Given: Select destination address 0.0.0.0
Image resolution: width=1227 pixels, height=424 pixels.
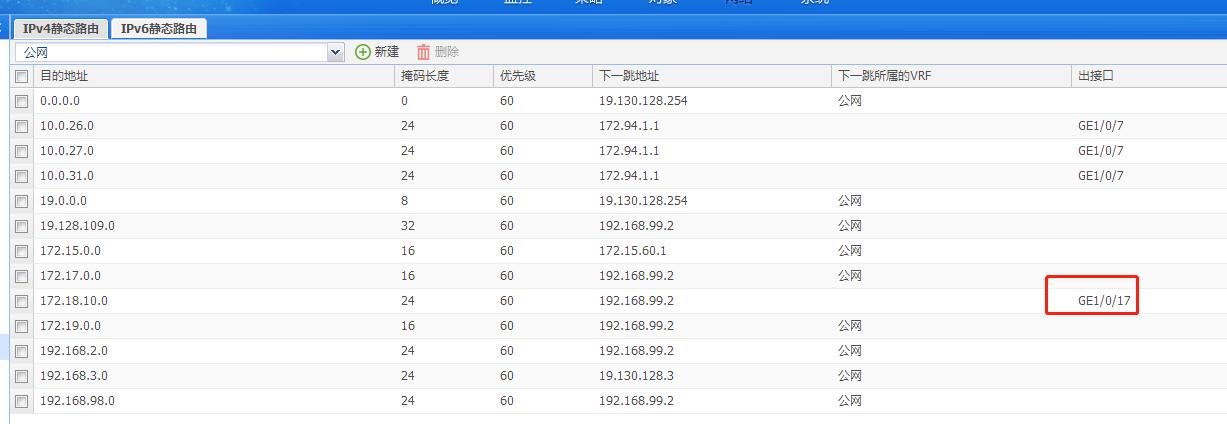Looking at the screenshot, I should 60,101.
